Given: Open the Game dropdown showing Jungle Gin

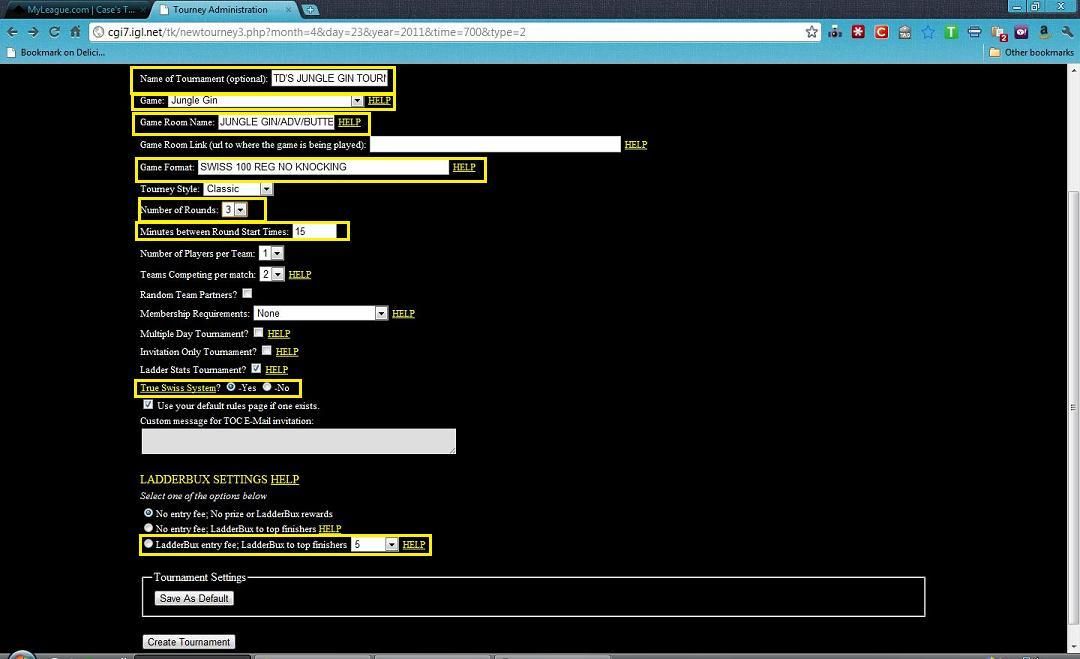Looking at the screenshot, I should pyautogui.click(x=266, y=101).
